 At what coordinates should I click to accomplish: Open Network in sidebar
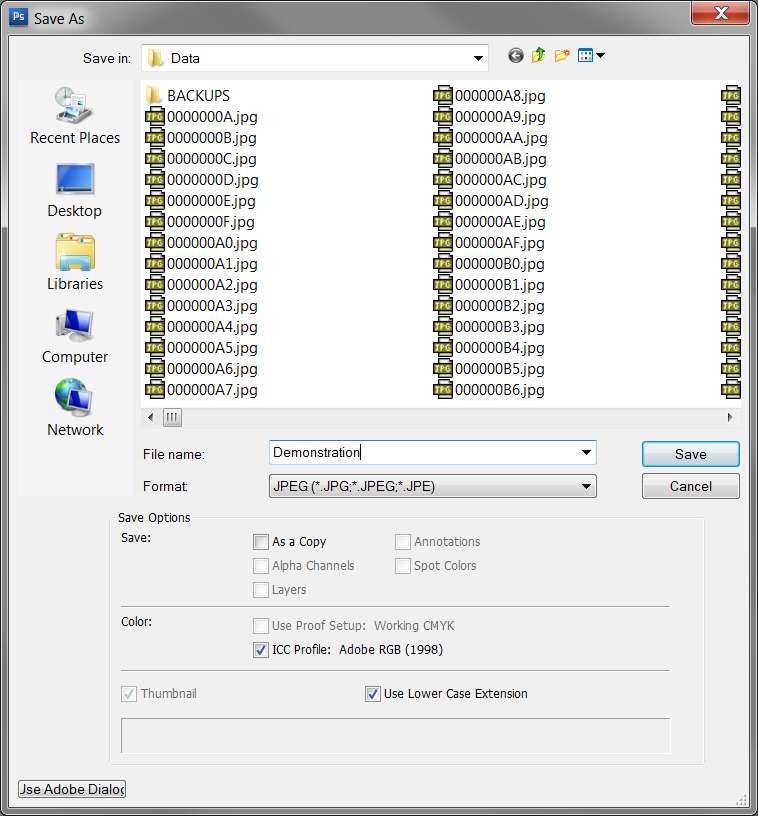click(75, 408)
